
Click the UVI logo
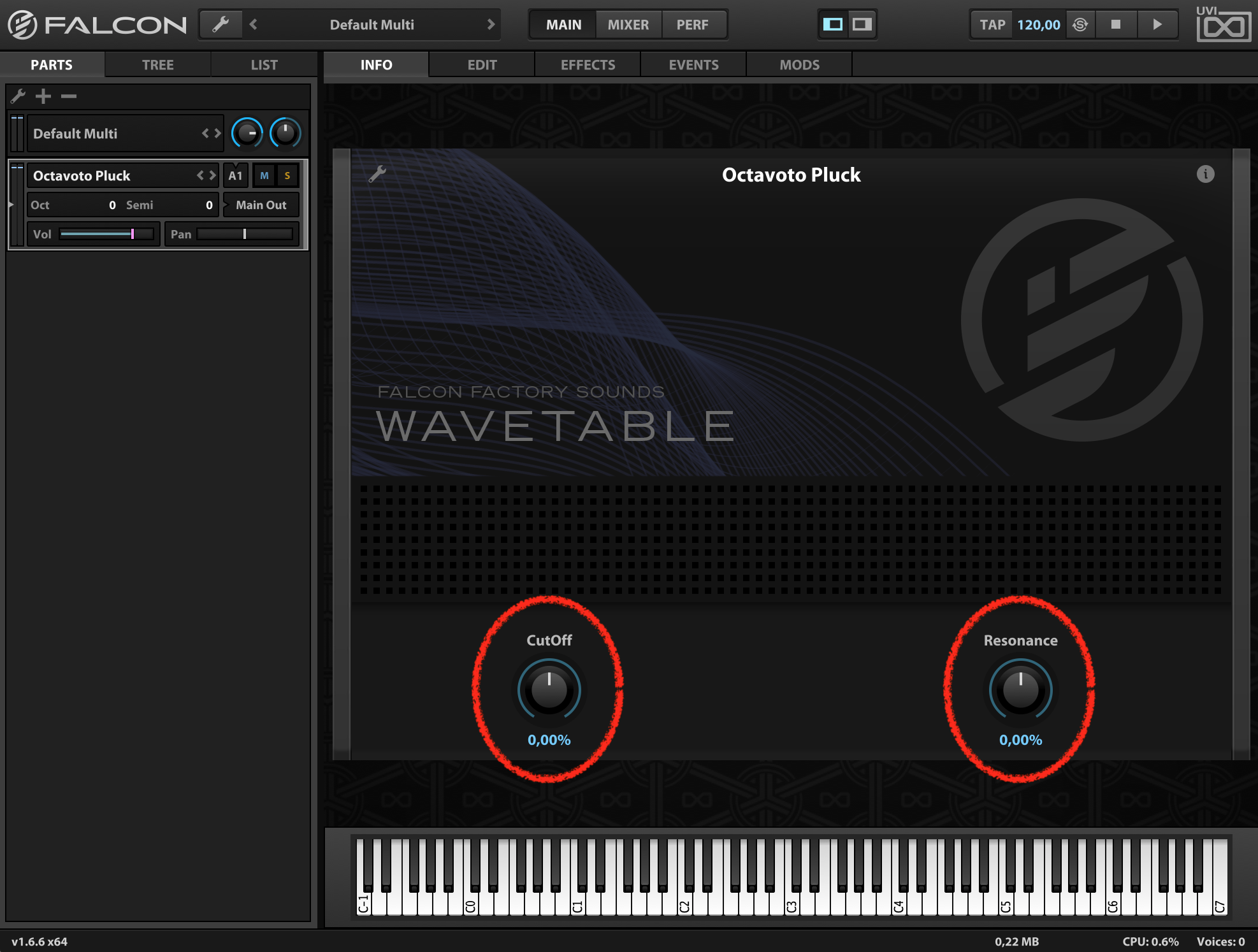click(x=1222, y=24)
